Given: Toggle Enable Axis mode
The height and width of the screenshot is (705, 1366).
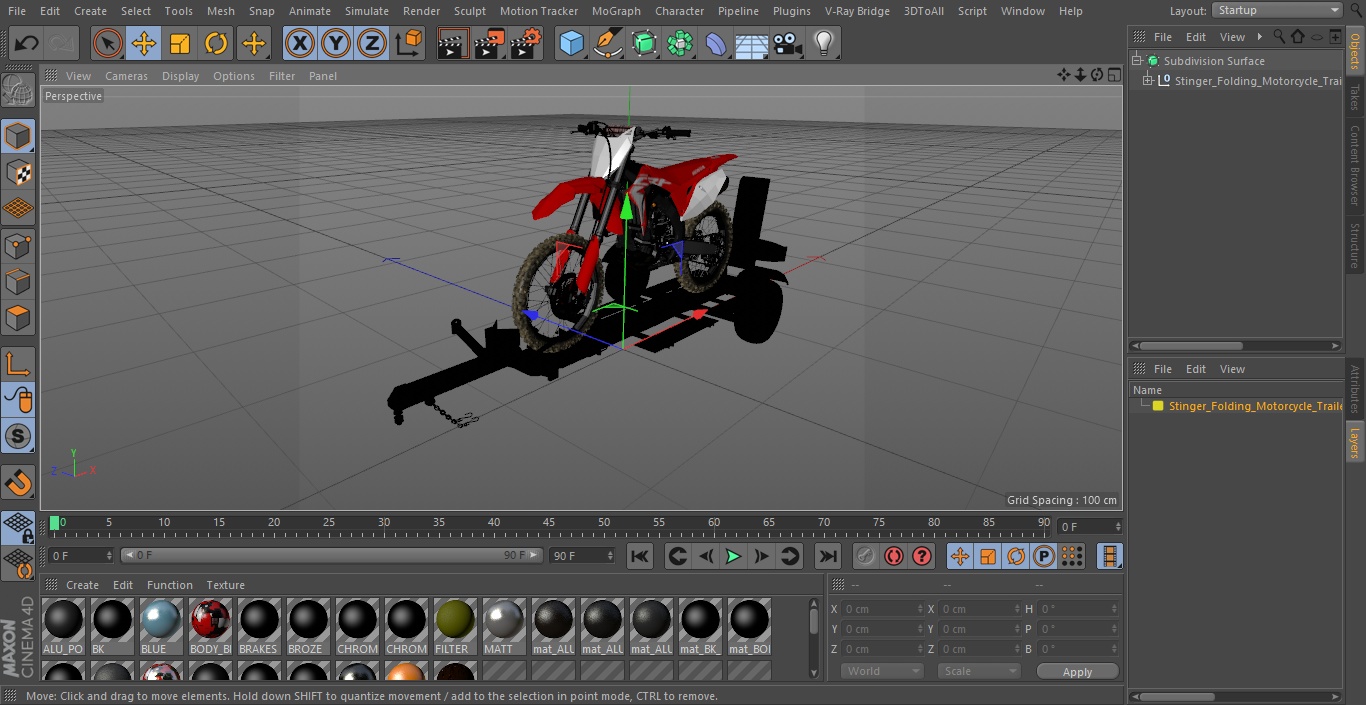Looking at the screenshot, I should [18, 364].
